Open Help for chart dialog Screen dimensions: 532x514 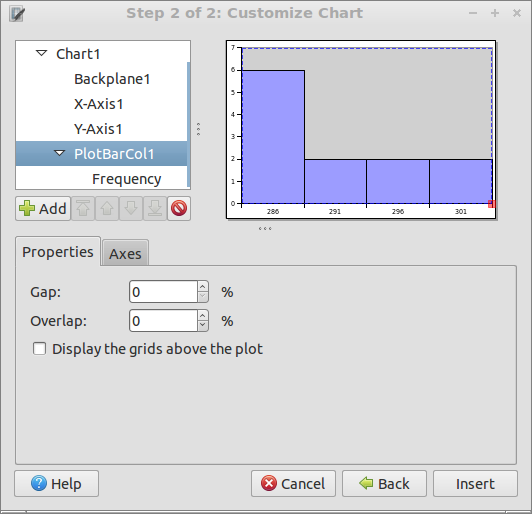(x=57, y=483)
